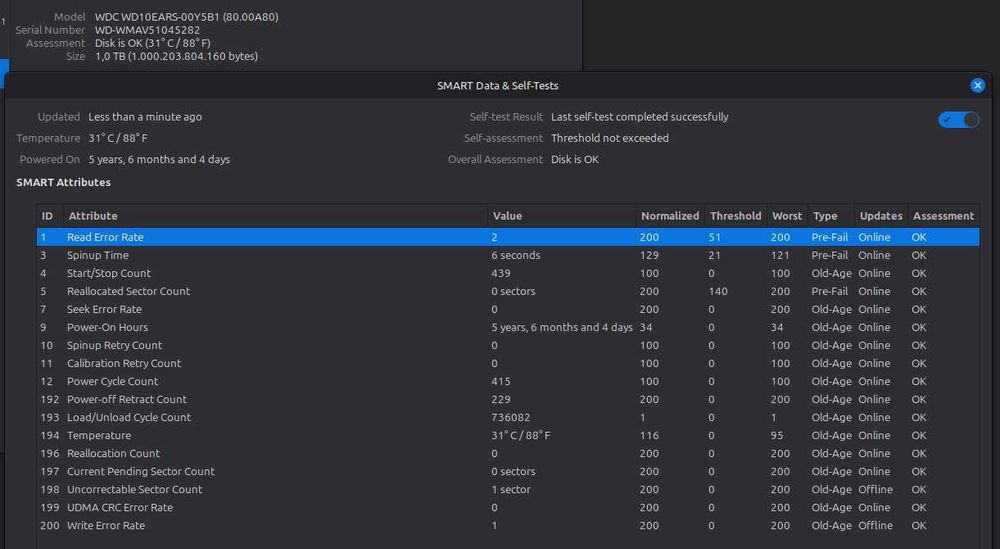Screen dimensions: 1000x549
Task: Sort by the Attribute column header
Action: point(275,216)
